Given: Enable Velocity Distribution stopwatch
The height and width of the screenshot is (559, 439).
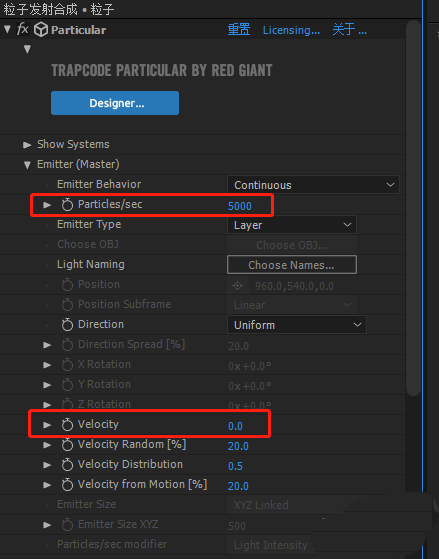Looking at the screenshot, I should 67,465.
